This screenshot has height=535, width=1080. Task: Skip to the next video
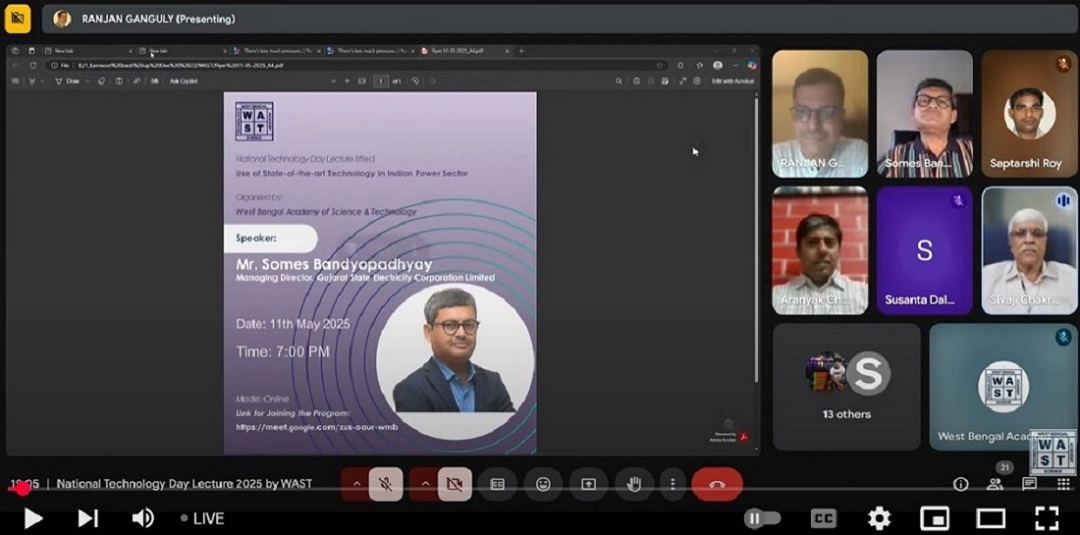(87, 518)
